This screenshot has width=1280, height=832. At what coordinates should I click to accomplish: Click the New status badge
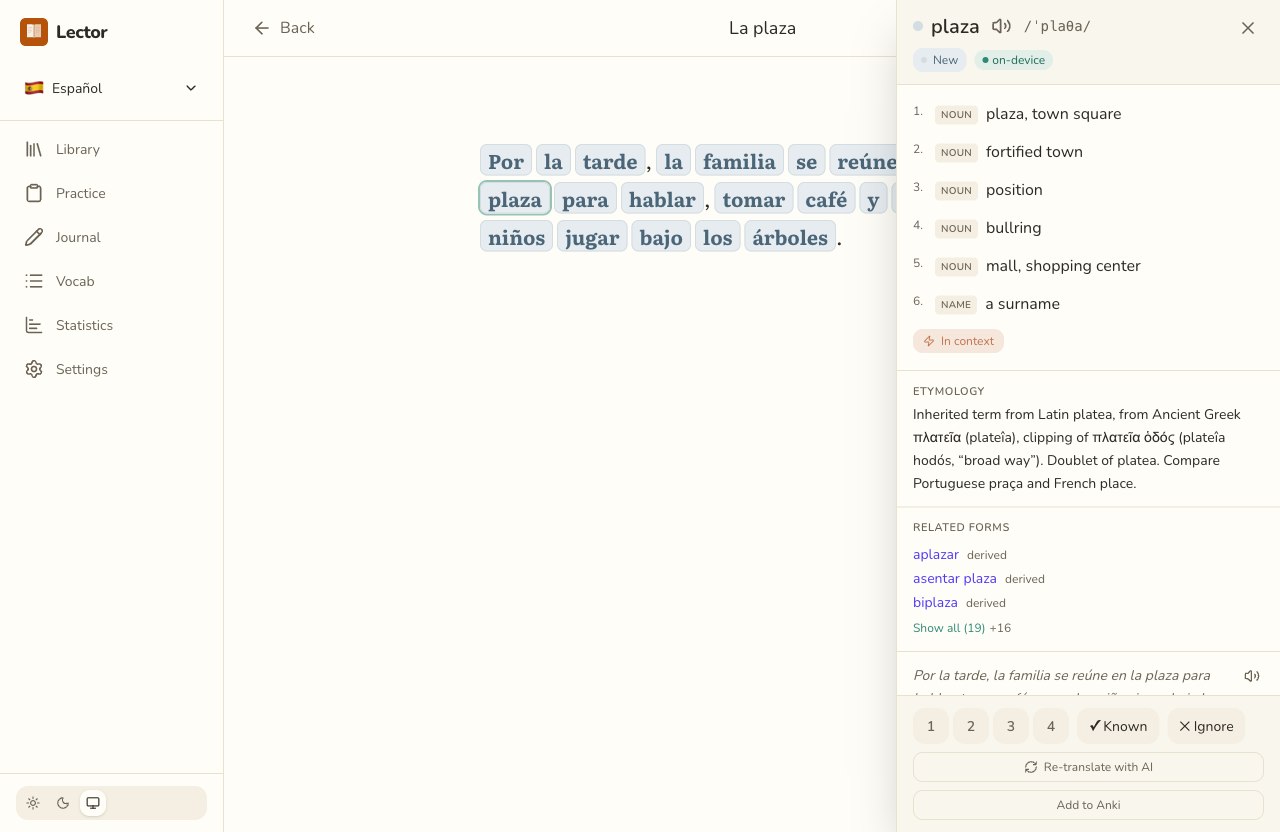tap(940, 60)
